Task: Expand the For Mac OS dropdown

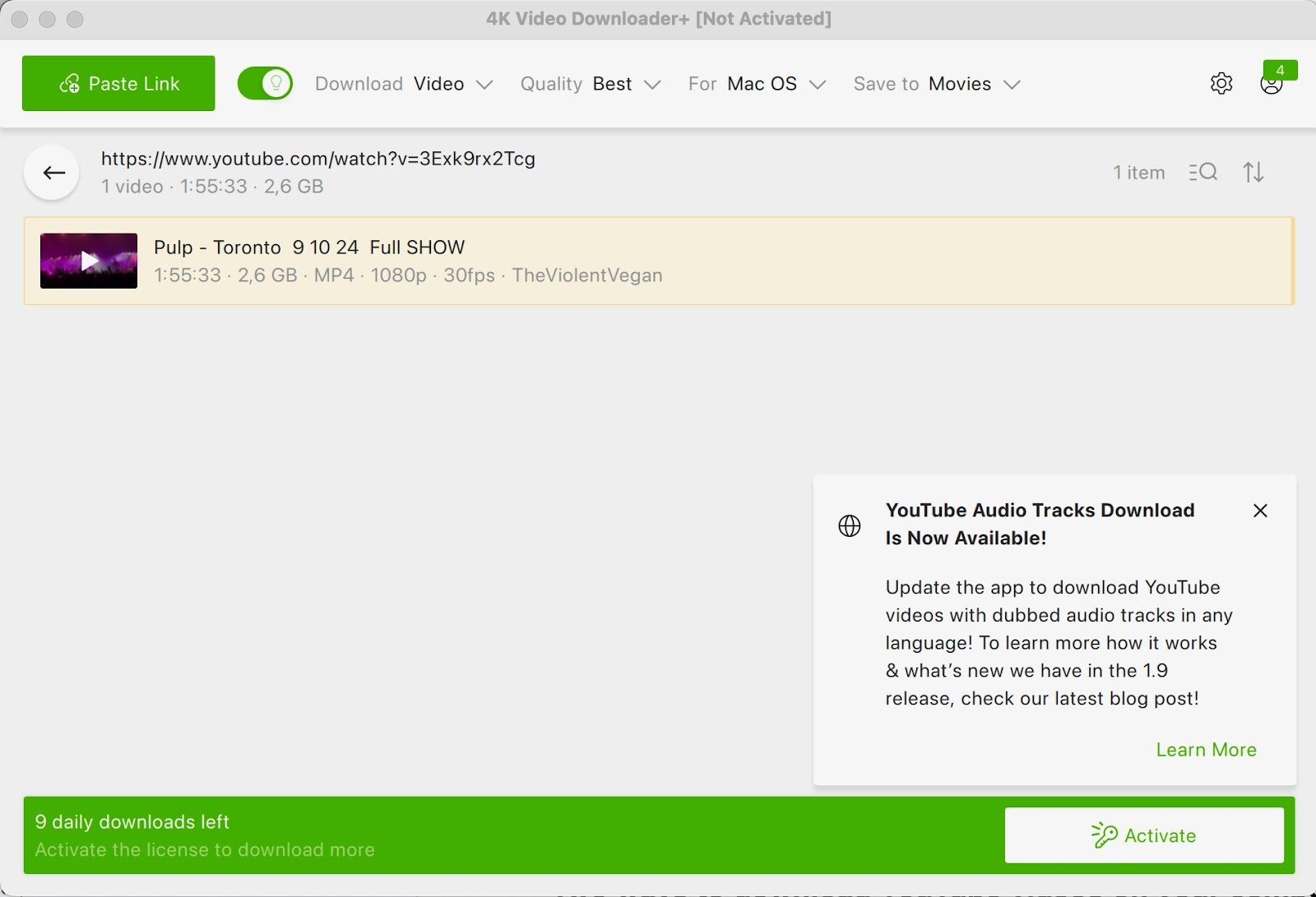Action: pyautogui.click(x=757, y=85)
